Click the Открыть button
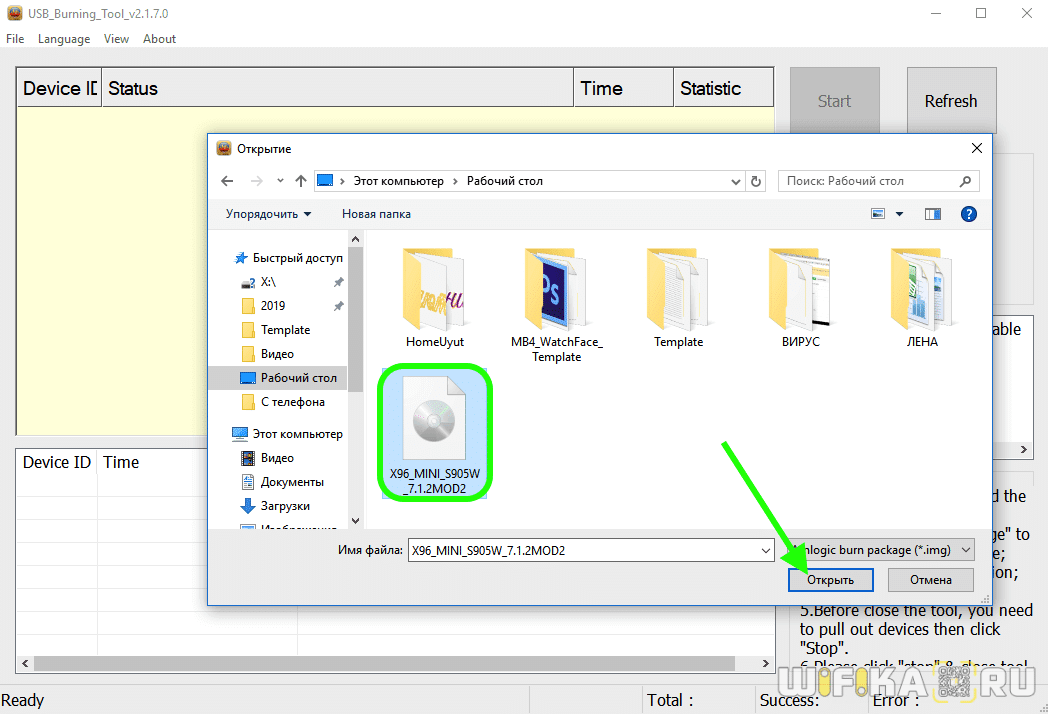1048x714 pixels. (x=830, y=580)
